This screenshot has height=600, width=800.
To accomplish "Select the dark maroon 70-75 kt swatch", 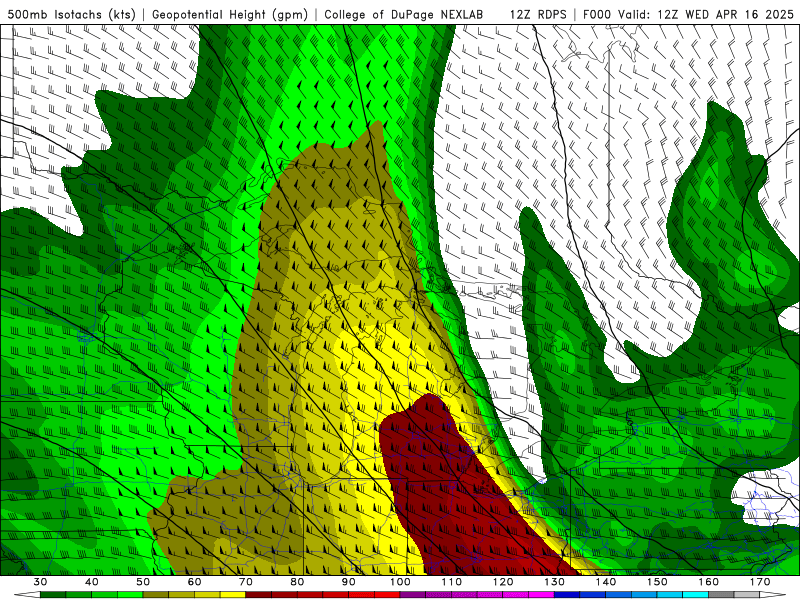I will tap(259, 595).
